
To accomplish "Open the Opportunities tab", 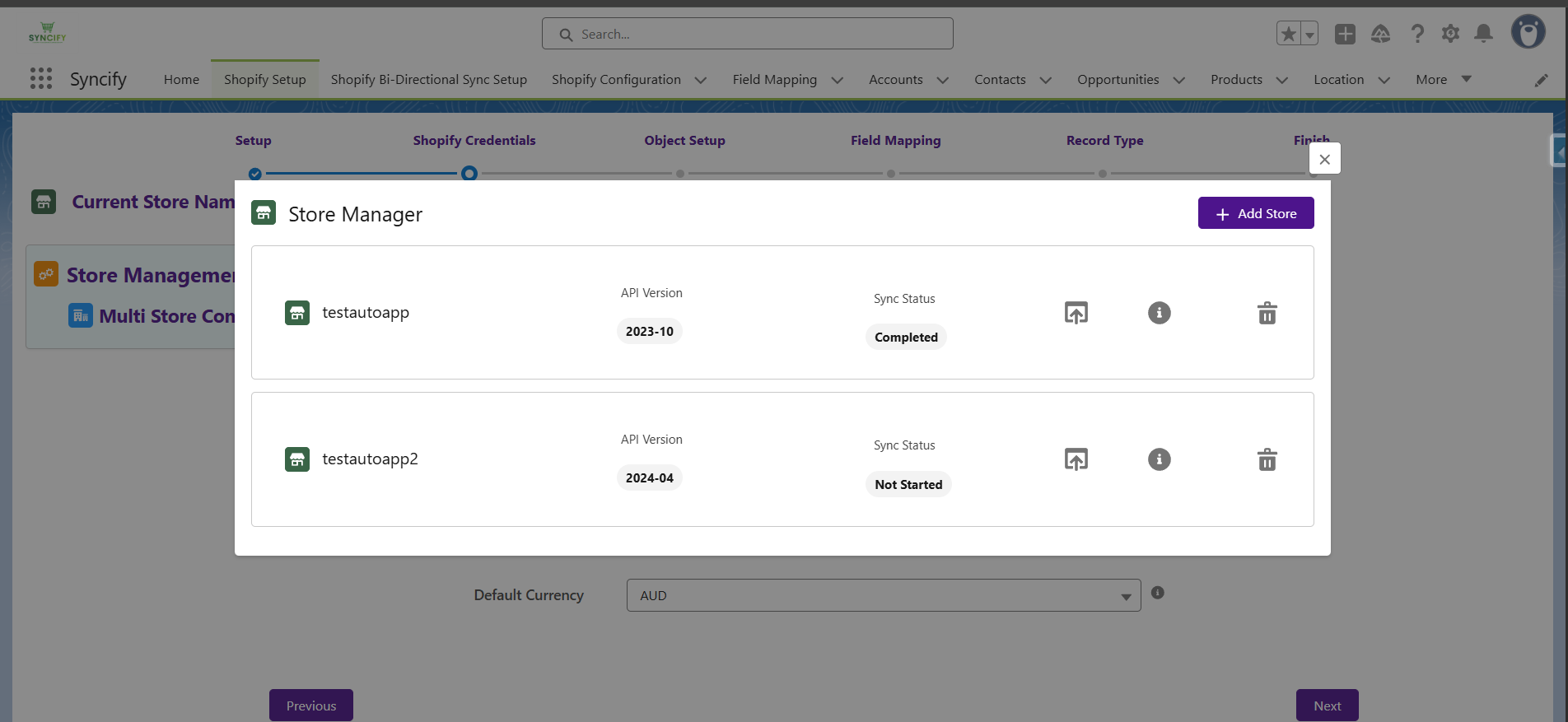I will [1118, 80].
